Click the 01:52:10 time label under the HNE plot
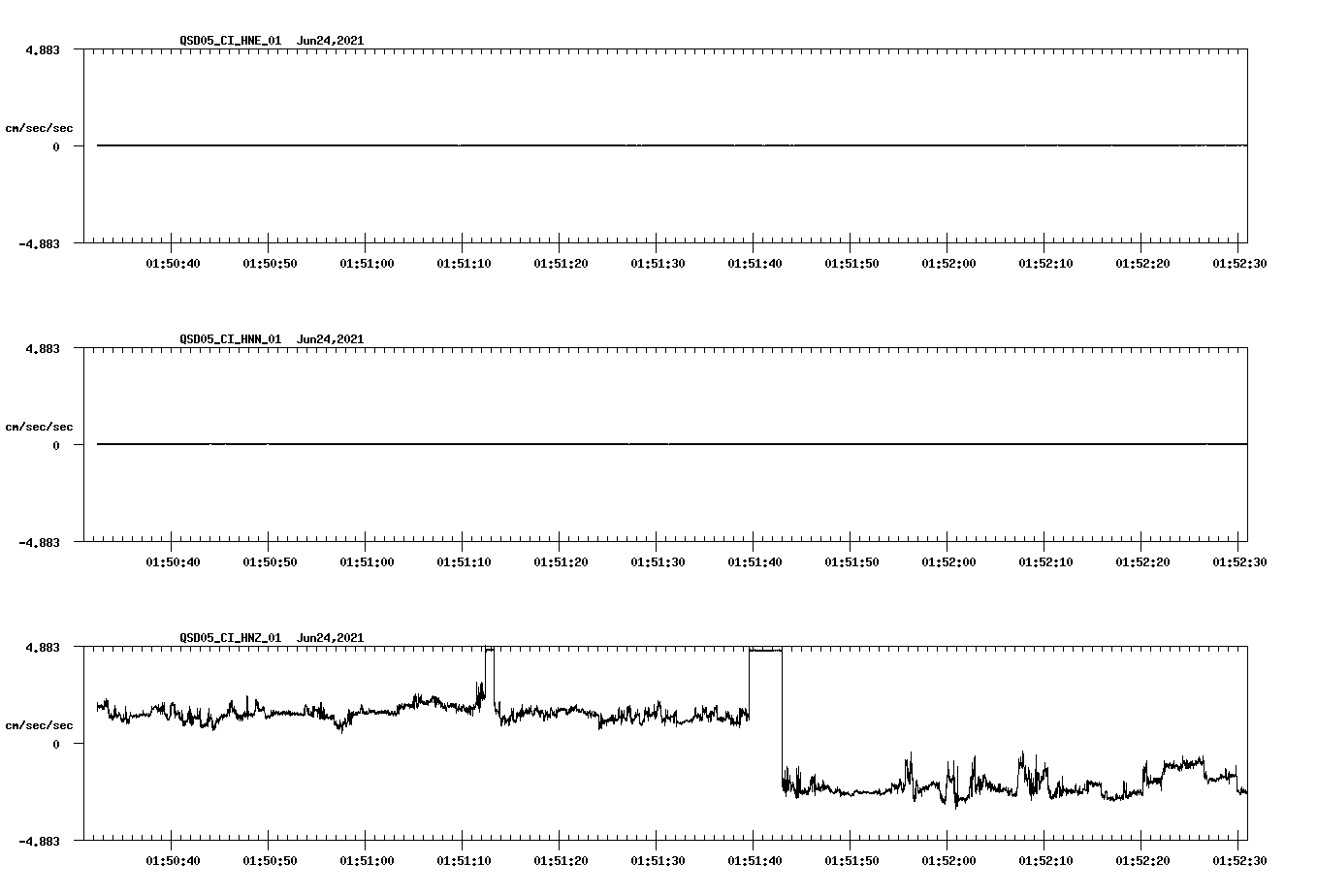Viewport: 1317px width, 896px height. (x=1045, y=263)
